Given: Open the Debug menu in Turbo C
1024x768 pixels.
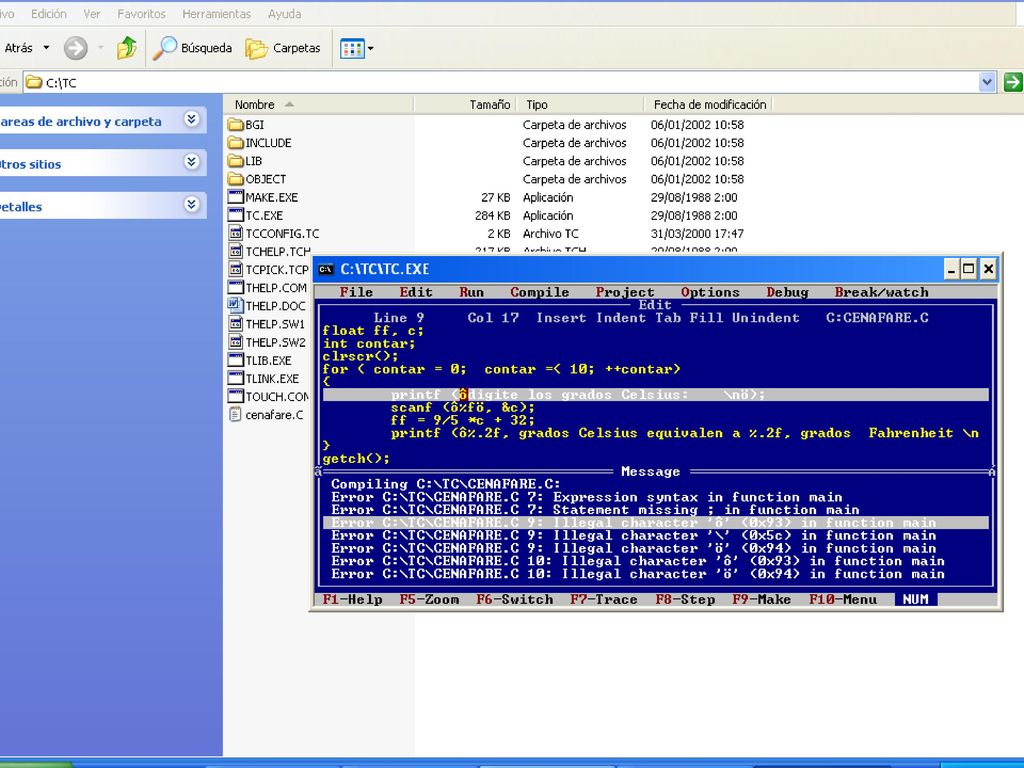Looking at the screenshot, I should pos(788,293).
